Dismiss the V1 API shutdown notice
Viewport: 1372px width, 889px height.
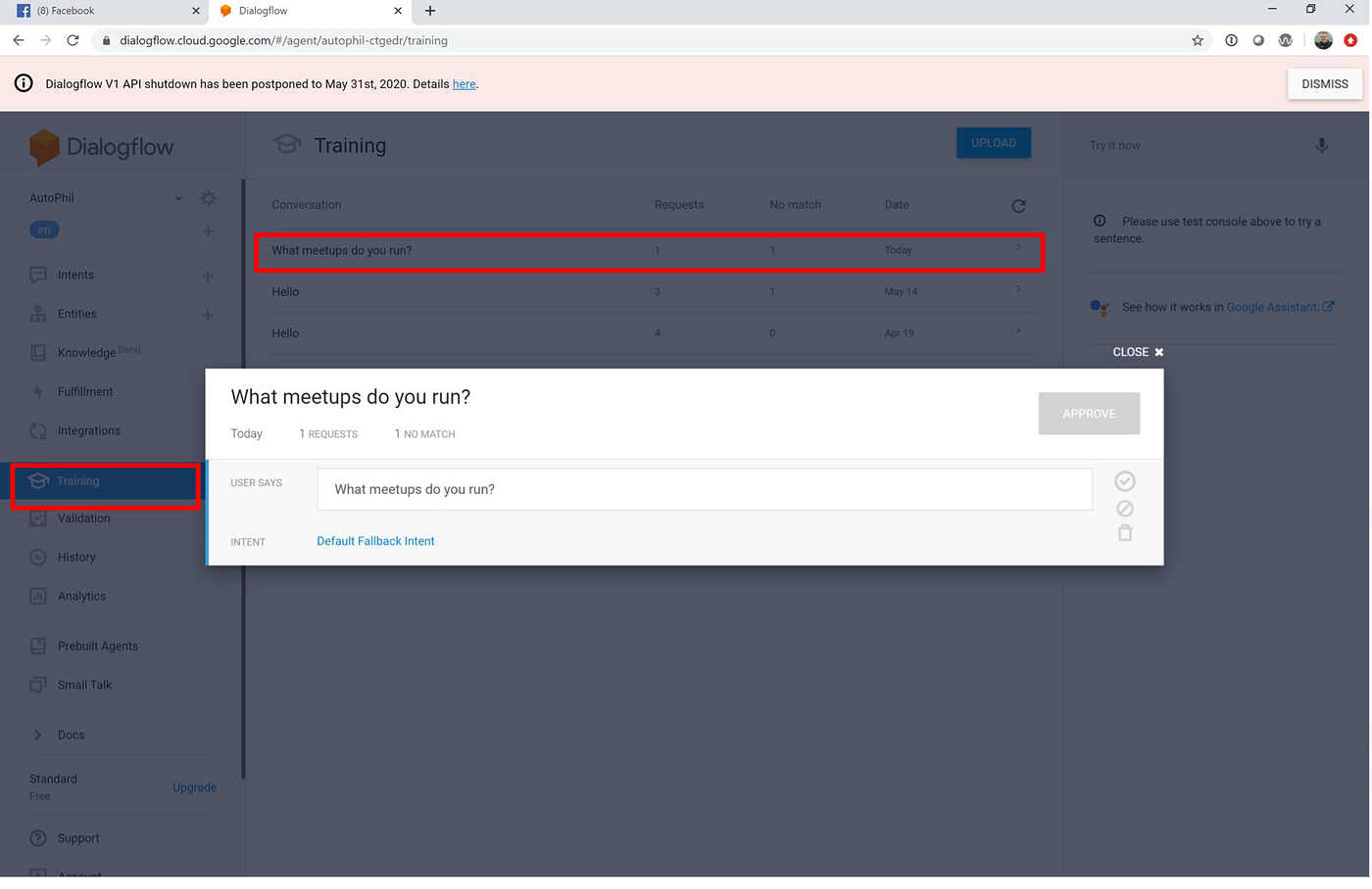click(1324, 83)
